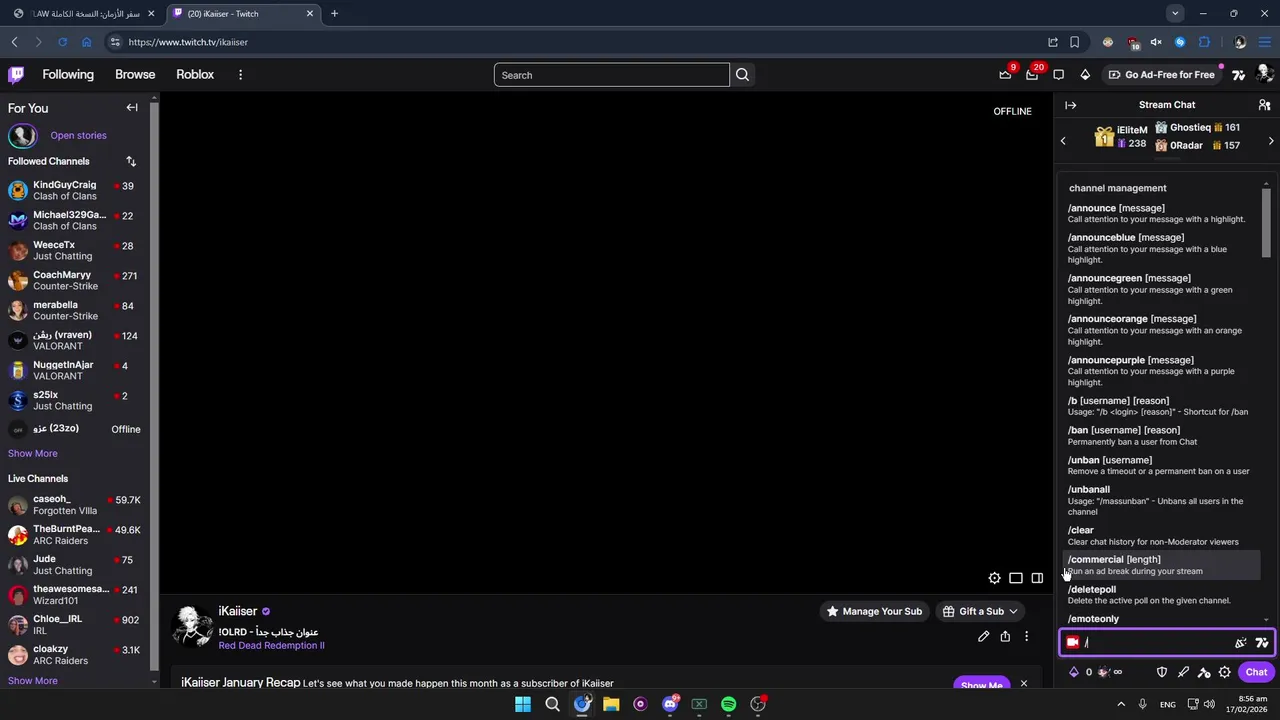
Task: Open the party popper icon in chat input
Action: 1241,643
